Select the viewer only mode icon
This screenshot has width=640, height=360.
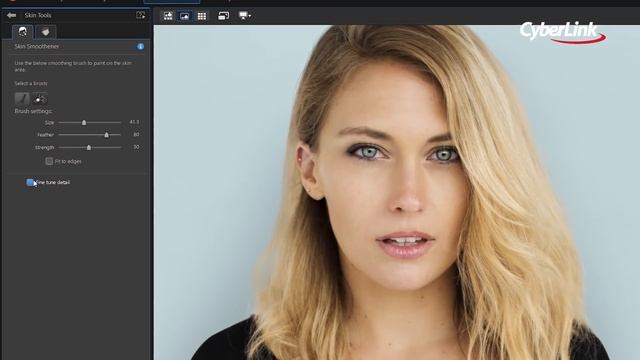[x=184, y=16]
